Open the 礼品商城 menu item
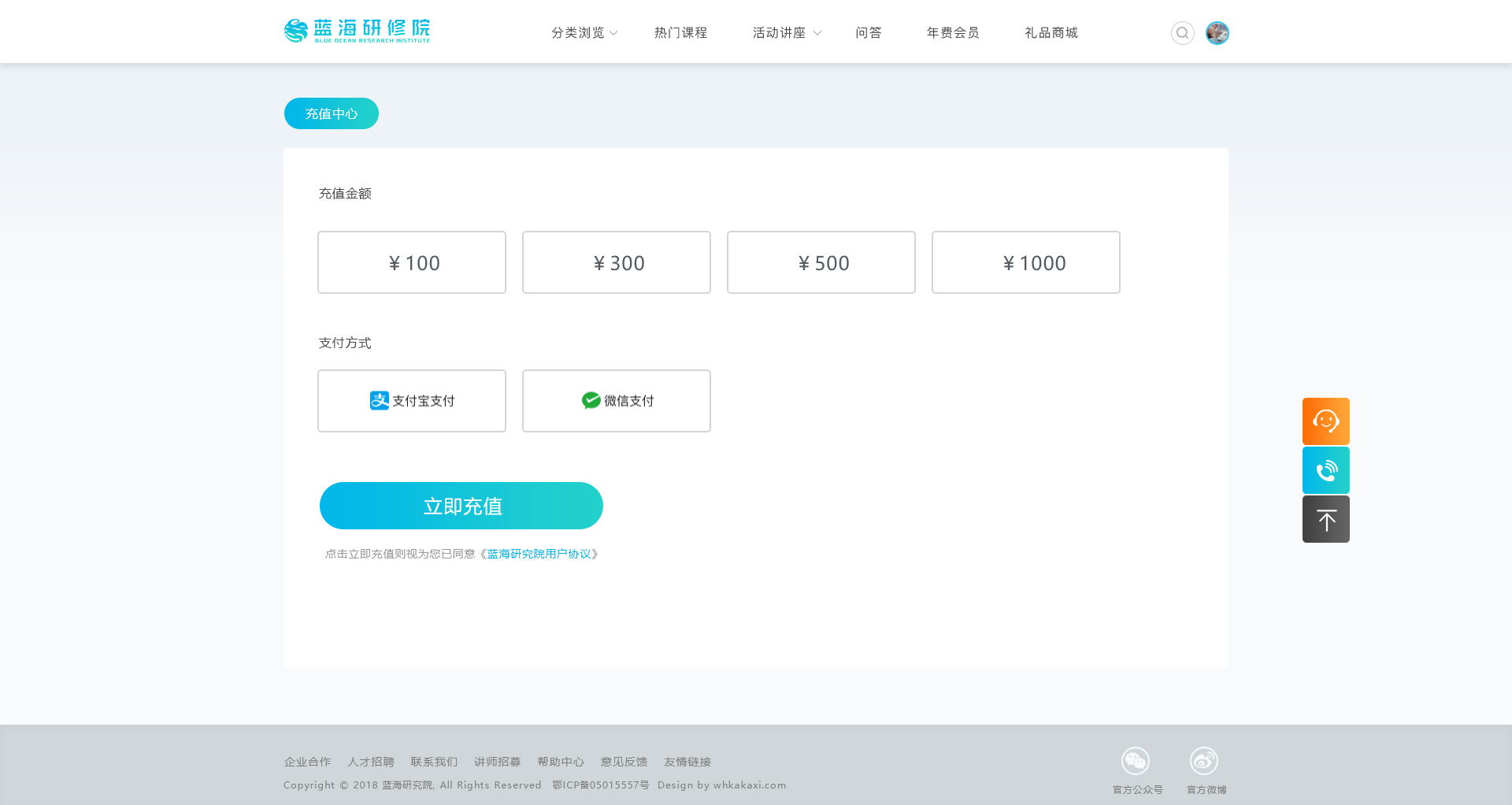 tap(1051, 33)
